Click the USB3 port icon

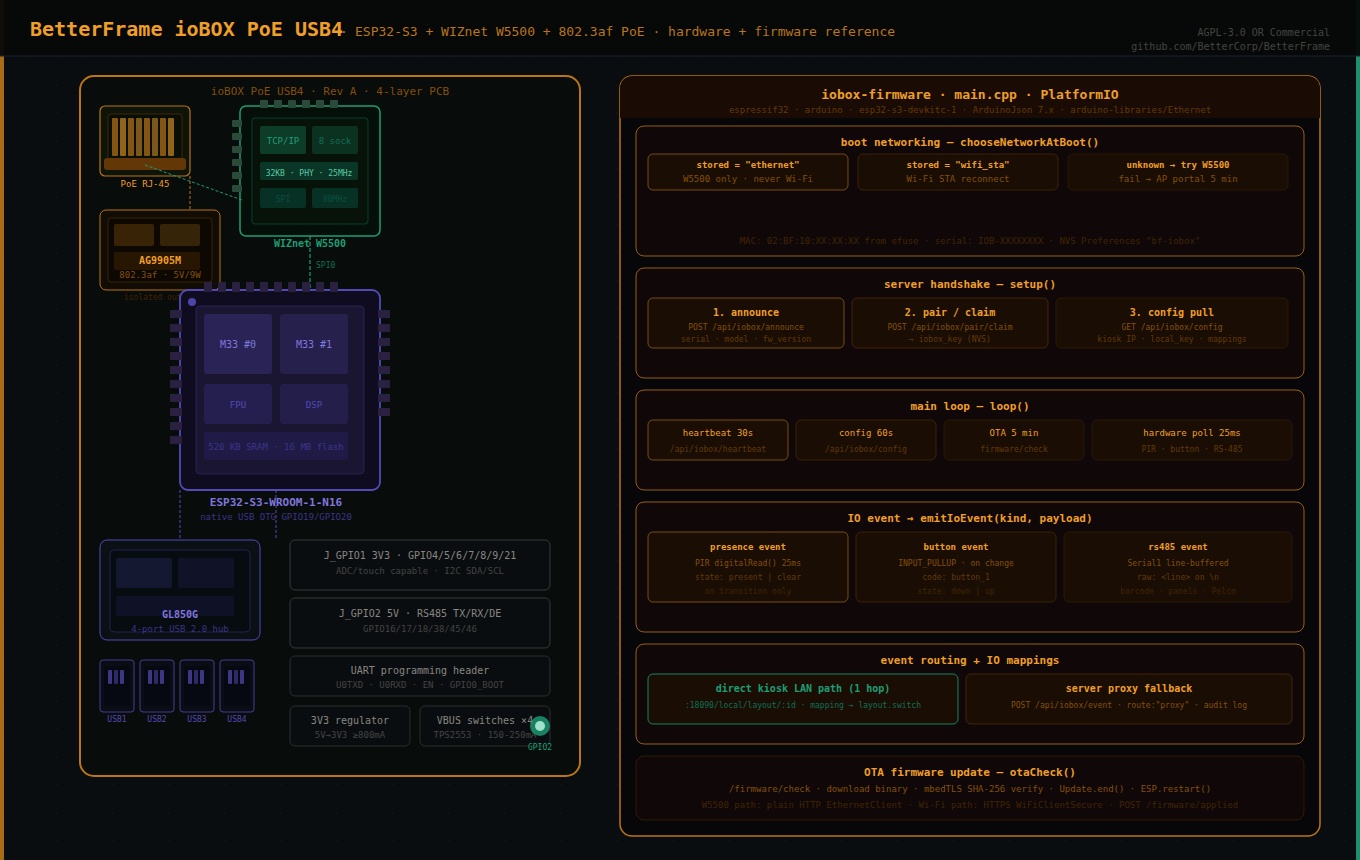[x=197, y=686]
